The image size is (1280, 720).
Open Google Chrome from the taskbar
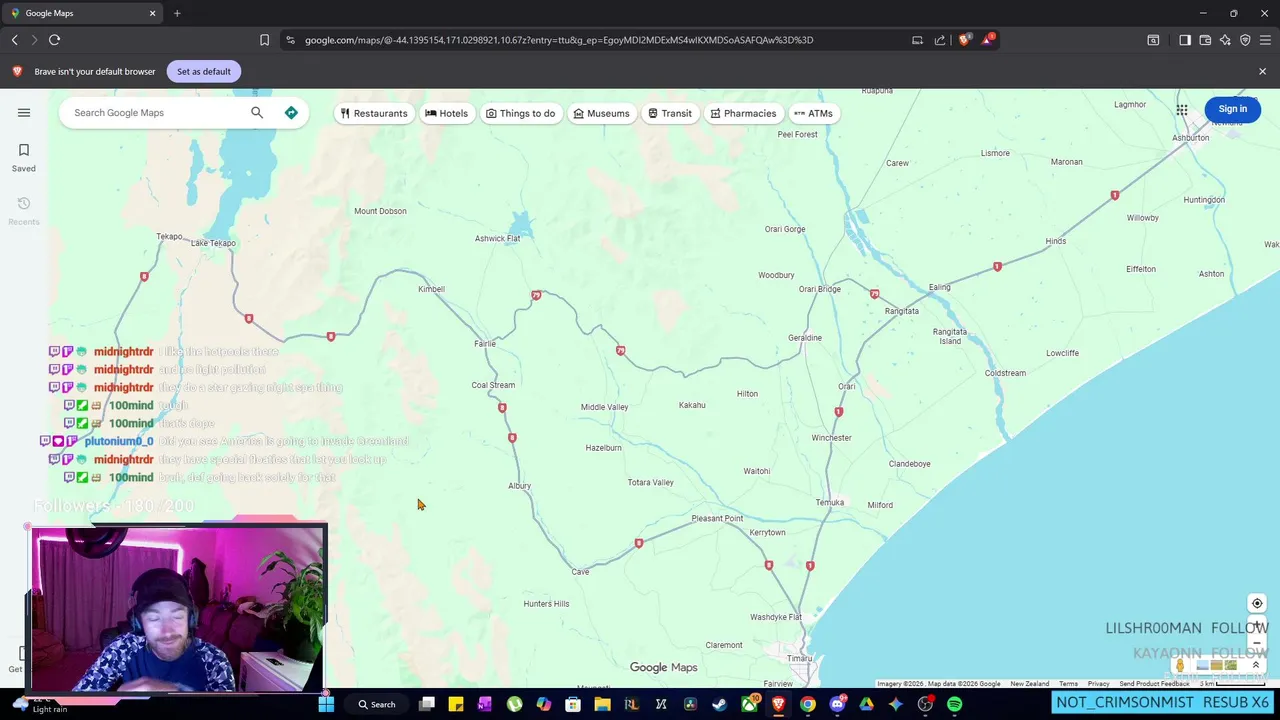(807, 704)
